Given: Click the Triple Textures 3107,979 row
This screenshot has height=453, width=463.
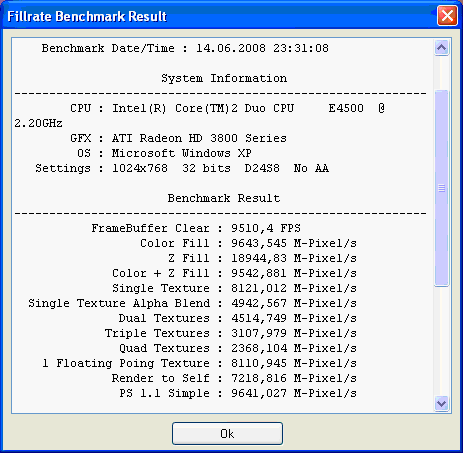Looking at the screenshot, I should coord(231,334).
